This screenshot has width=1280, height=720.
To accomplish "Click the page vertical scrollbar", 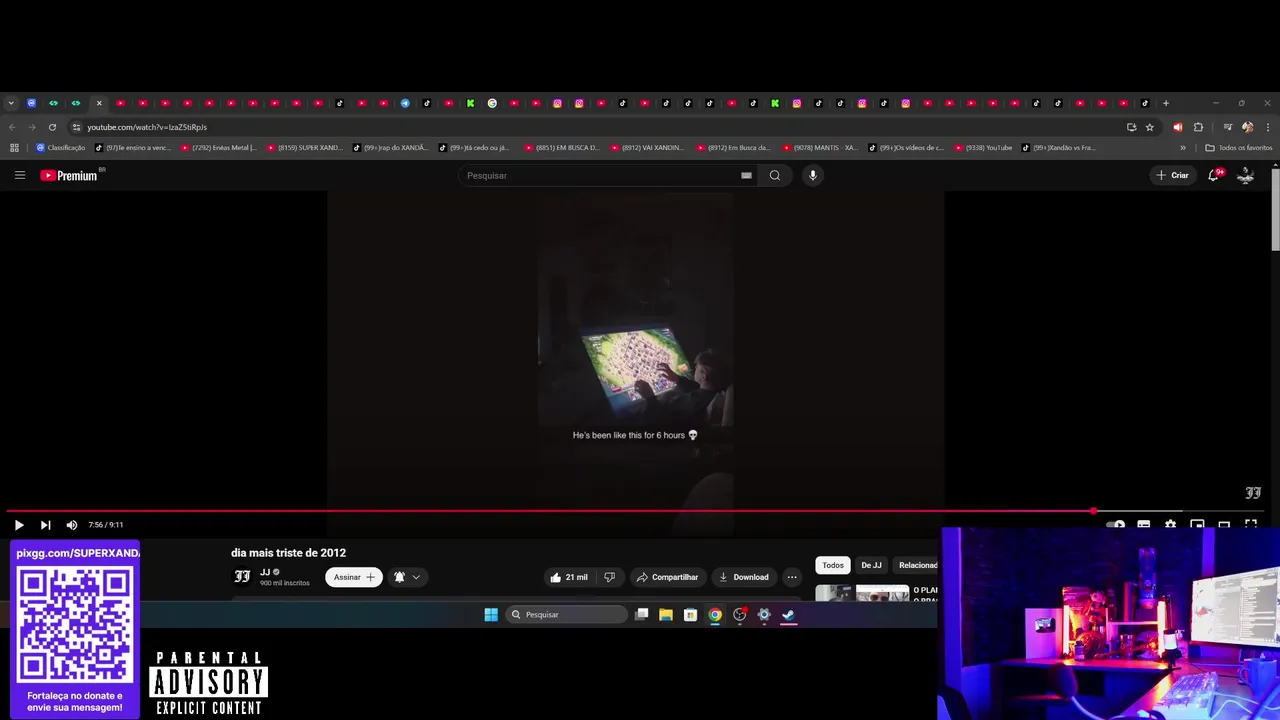I will pos(1275,210).
